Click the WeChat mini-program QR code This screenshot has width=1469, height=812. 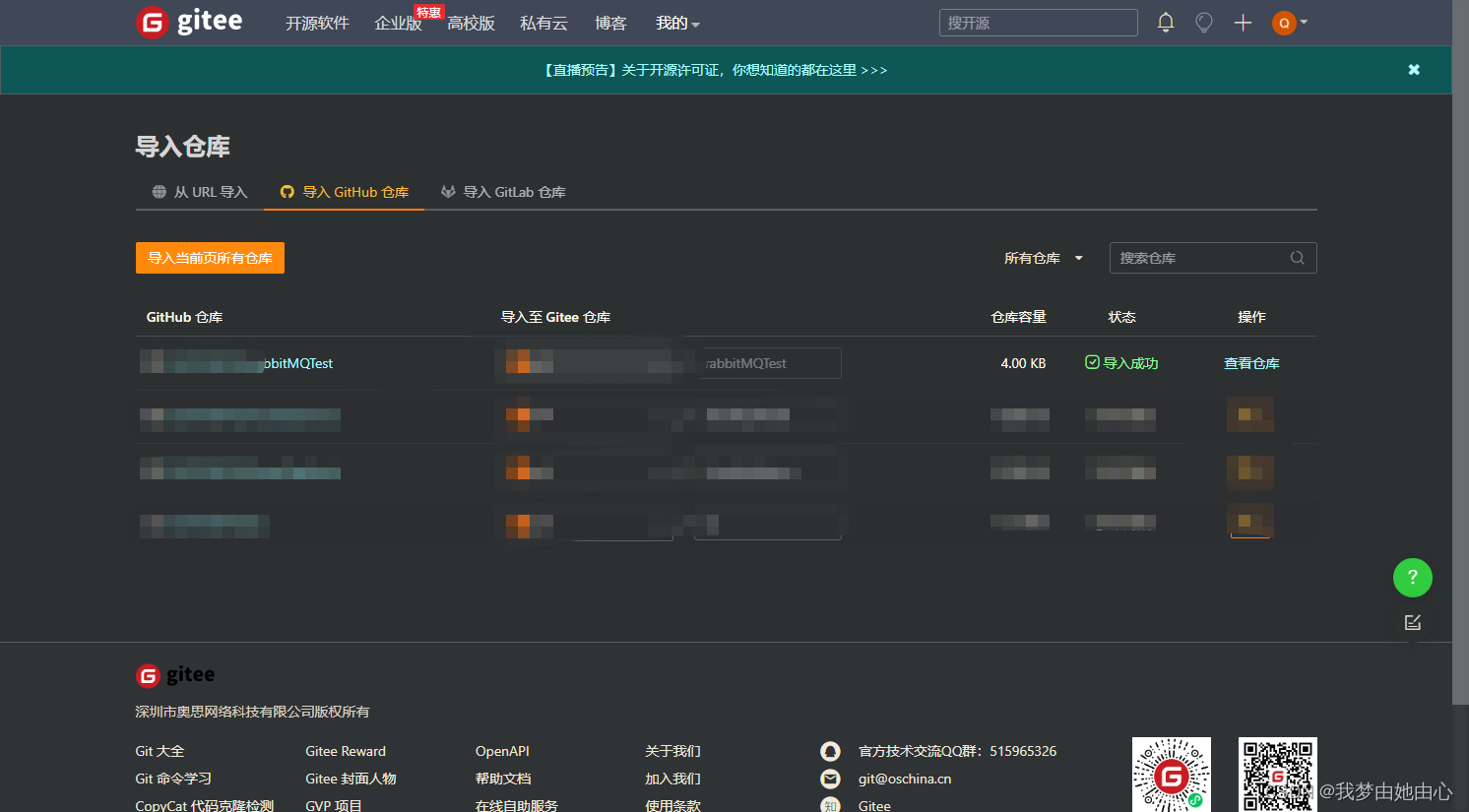1171,775
